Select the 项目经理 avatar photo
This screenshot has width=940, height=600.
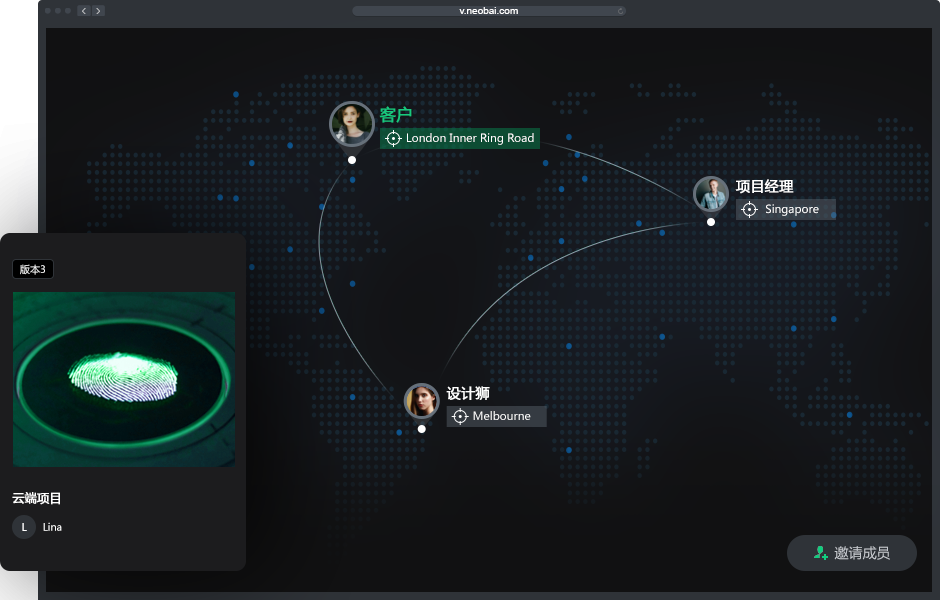tap(711, 194)
